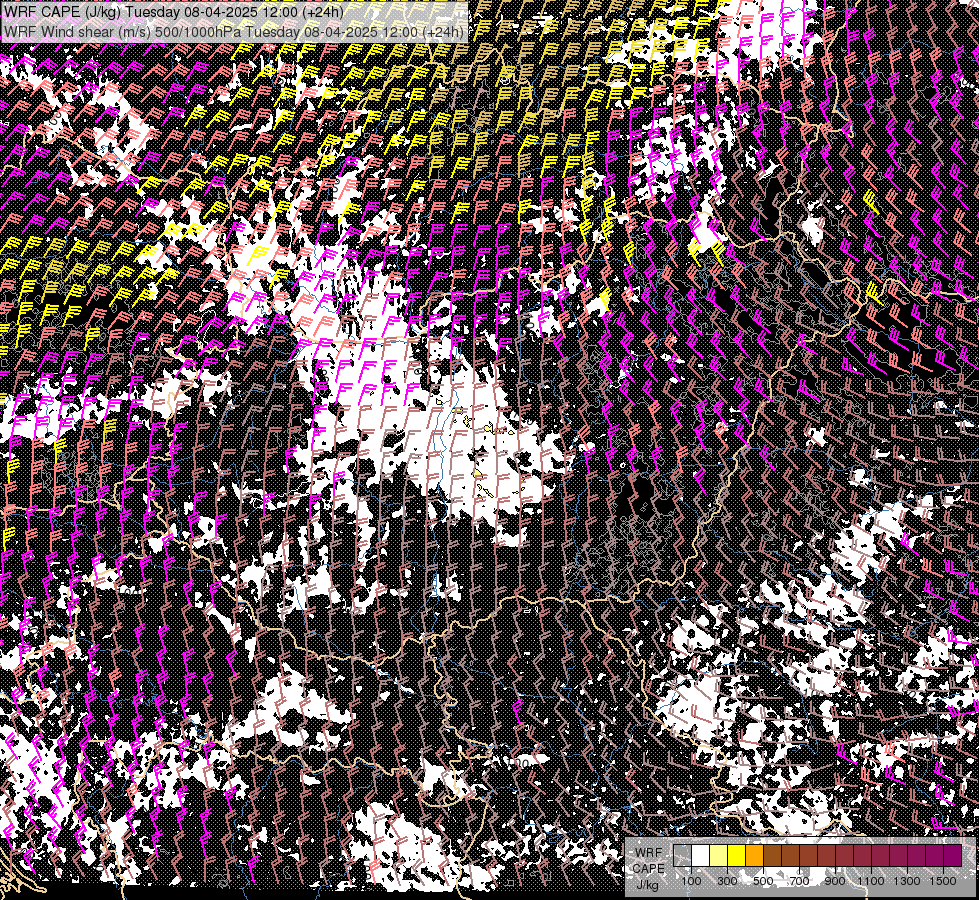Select the orange legend swatch
The height and width of the screenshot is (900, 979).
click(x=754, y=856)
